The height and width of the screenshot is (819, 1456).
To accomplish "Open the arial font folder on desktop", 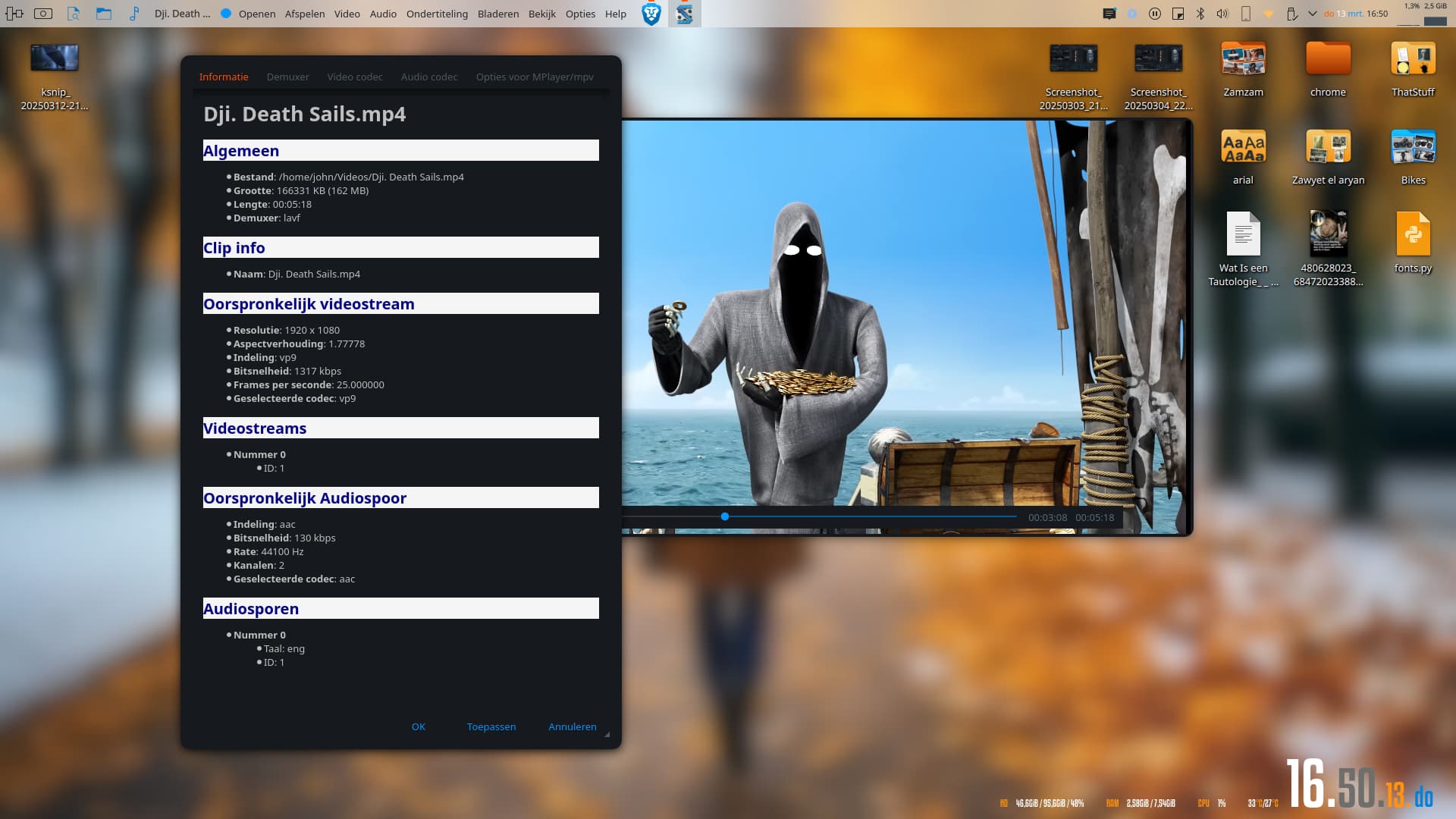I will (1244, 158).
